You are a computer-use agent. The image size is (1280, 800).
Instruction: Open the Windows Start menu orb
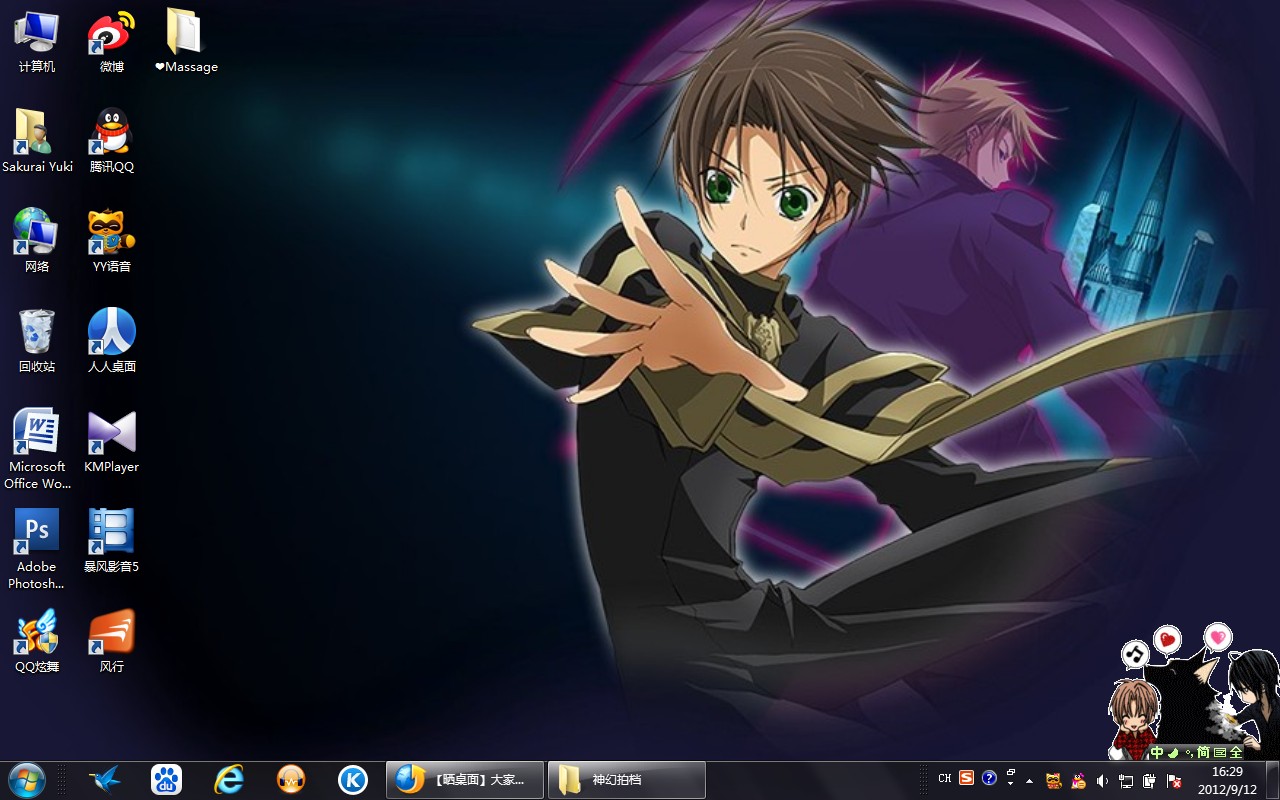click(x=27, y=780)
